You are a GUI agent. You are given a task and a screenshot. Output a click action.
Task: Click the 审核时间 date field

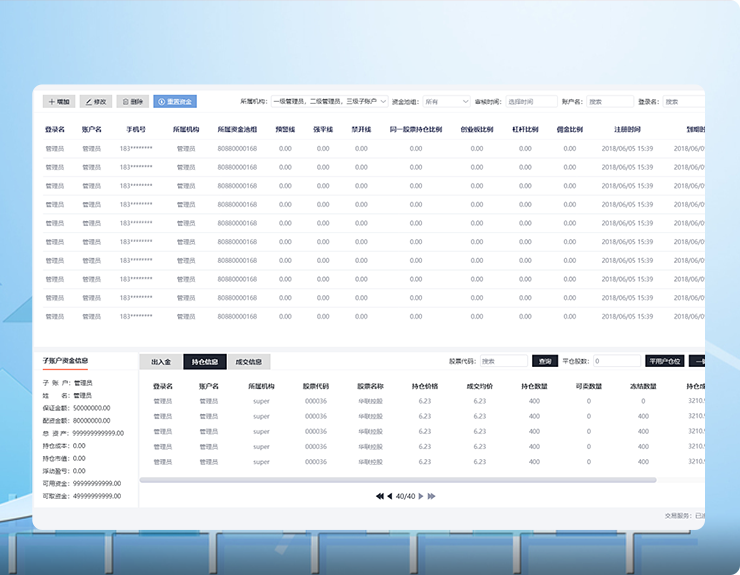click(x=531, y=102)
